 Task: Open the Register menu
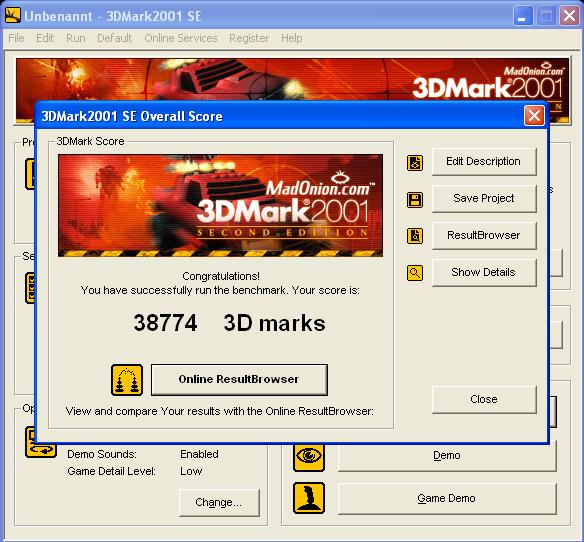click(249, 38)
